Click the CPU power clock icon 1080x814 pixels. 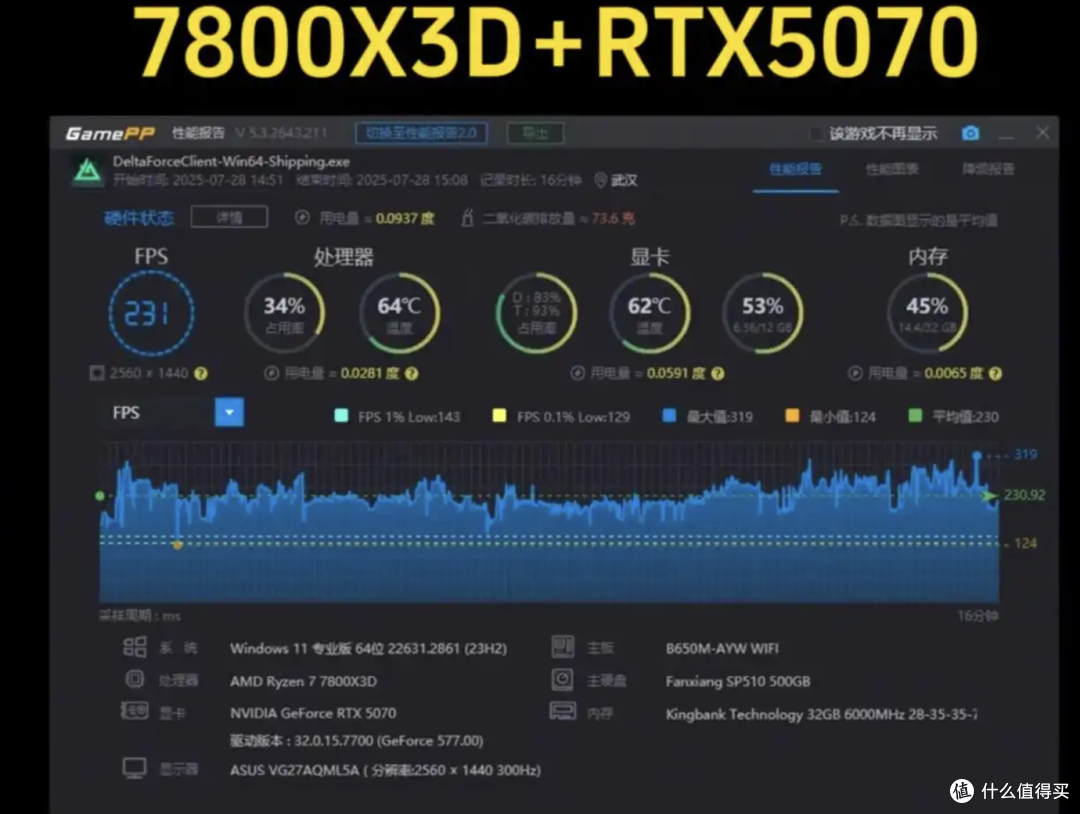[271, 373]
